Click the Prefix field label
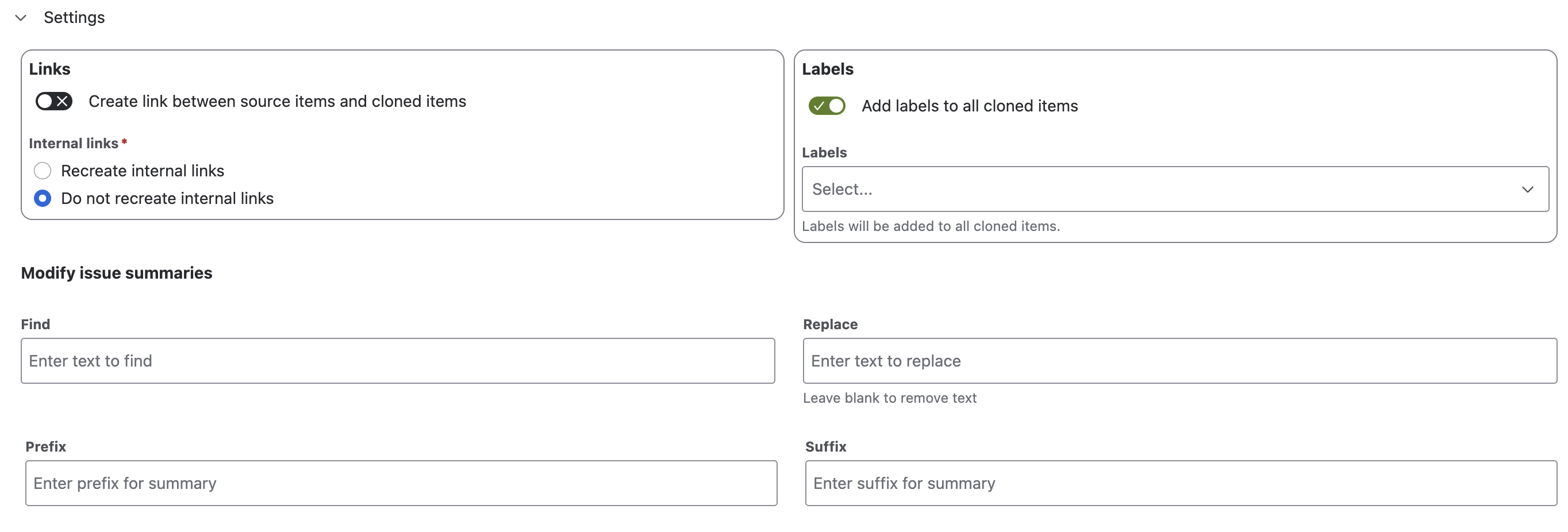 tap(45, 447)
